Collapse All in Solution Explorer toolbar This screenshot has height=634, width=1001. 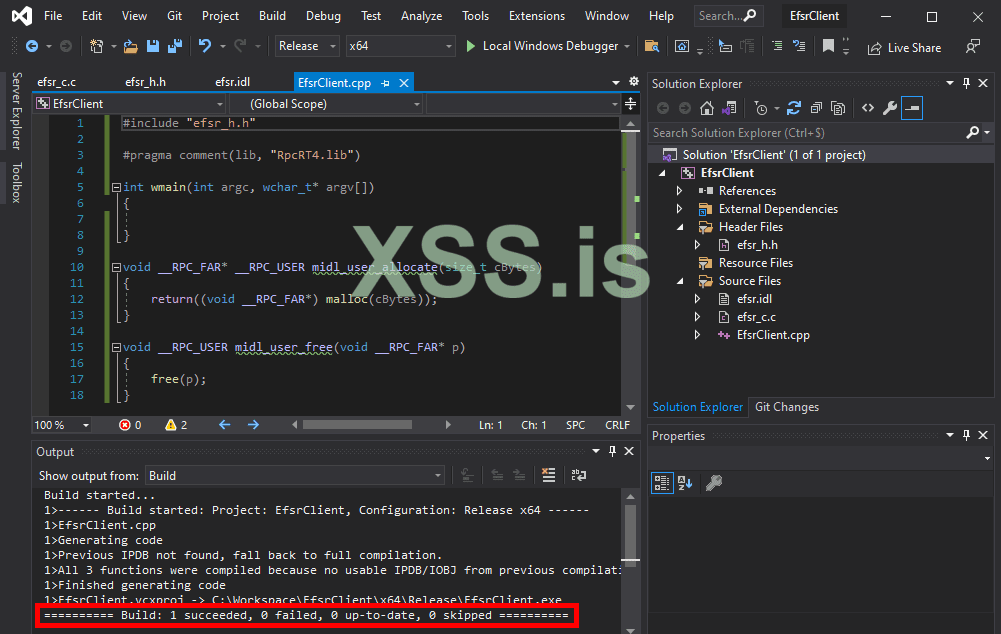pos(817,108)
